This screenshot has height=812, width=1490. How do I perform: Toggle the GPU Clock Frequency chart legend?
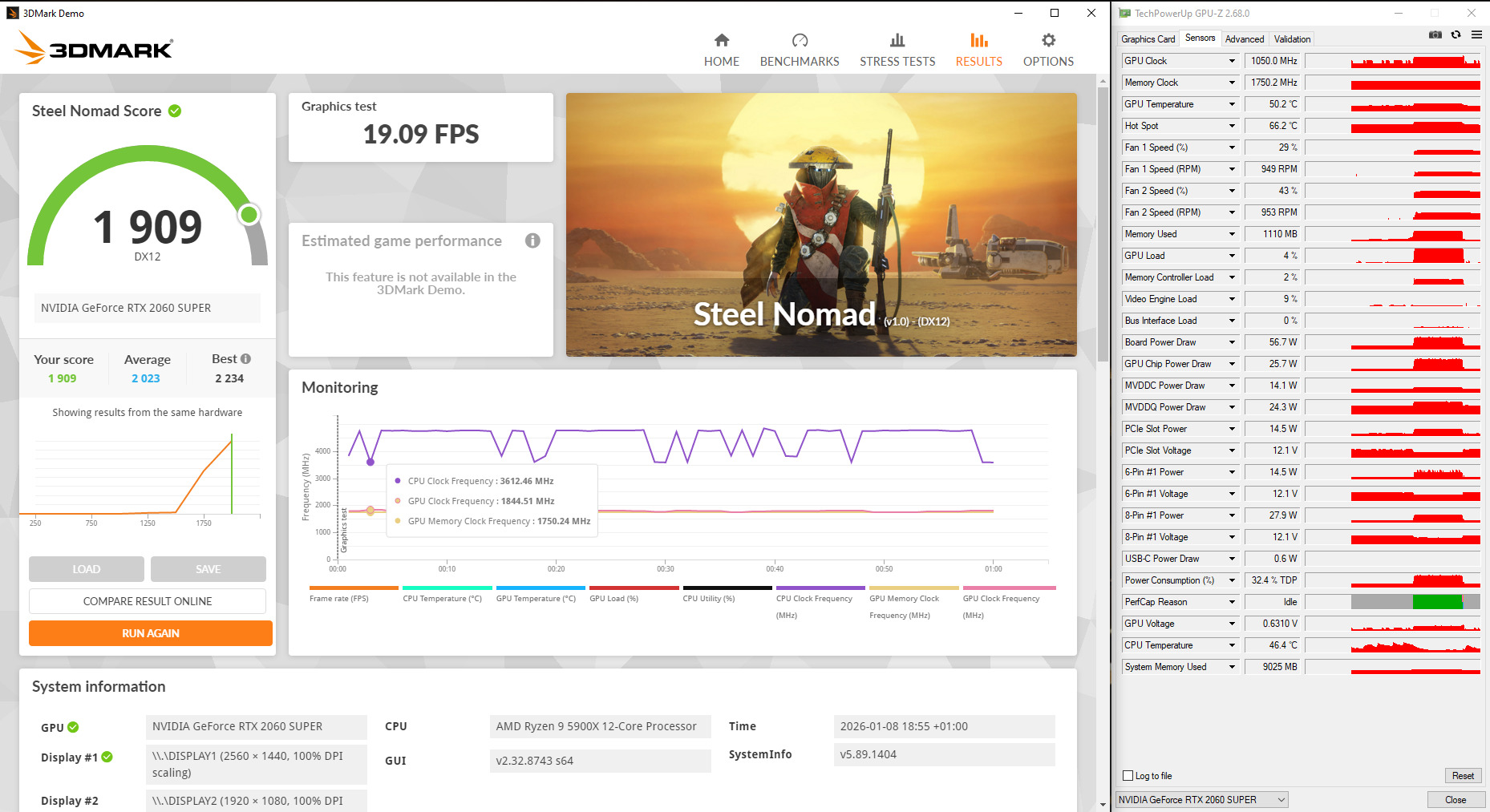[x=1008, y=603]
